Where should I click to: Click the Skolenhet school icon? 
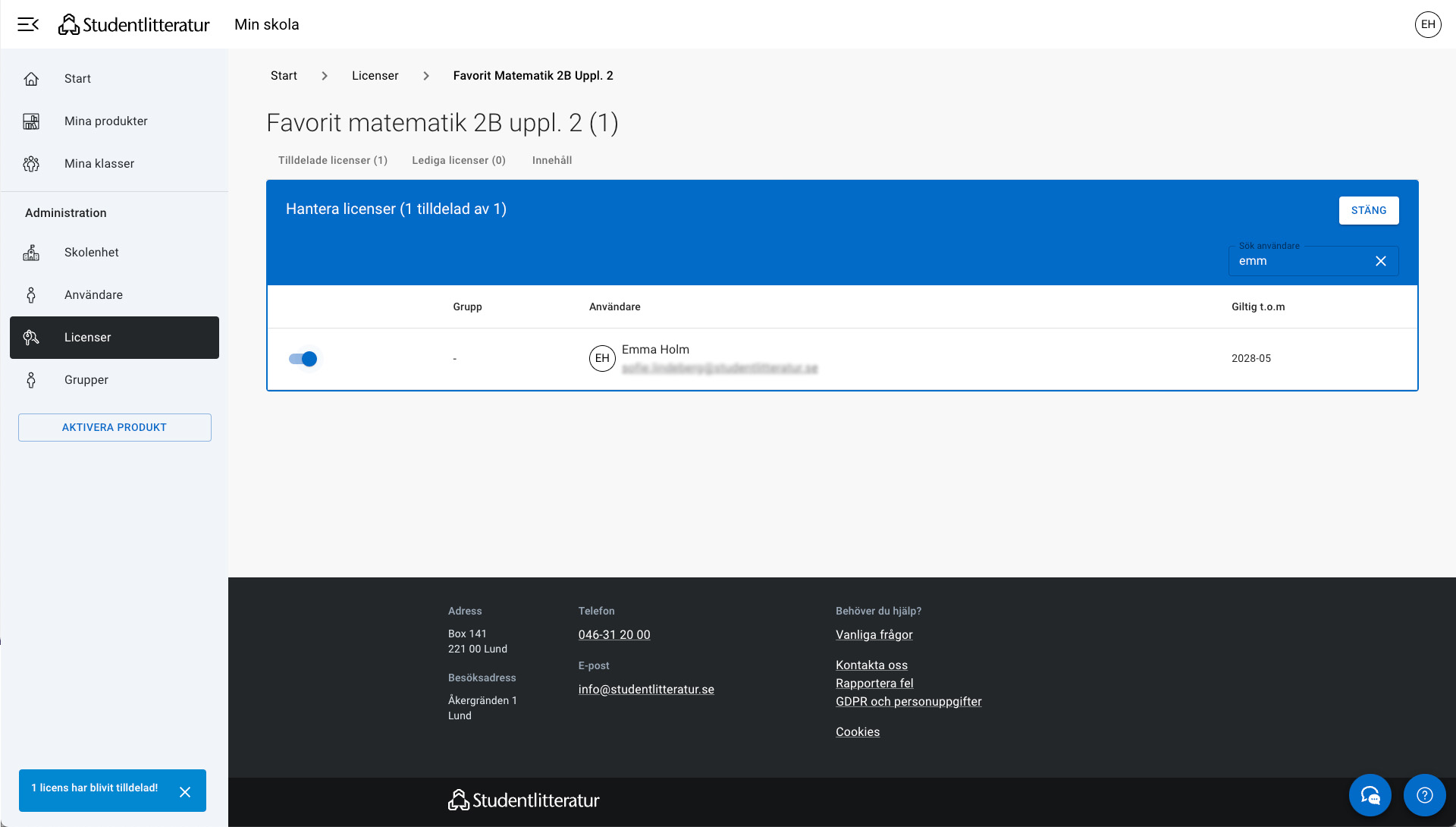31,253
